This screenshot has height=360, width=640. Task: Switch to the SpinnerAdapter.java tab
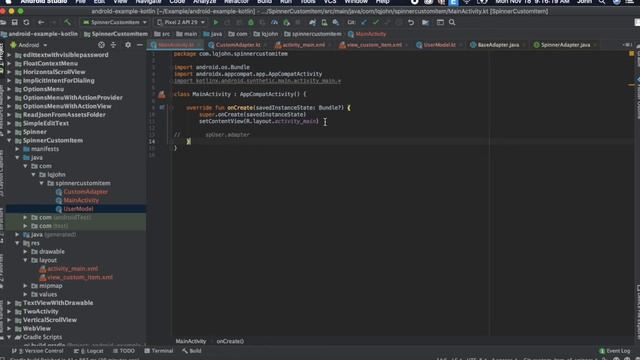[565, 45]
